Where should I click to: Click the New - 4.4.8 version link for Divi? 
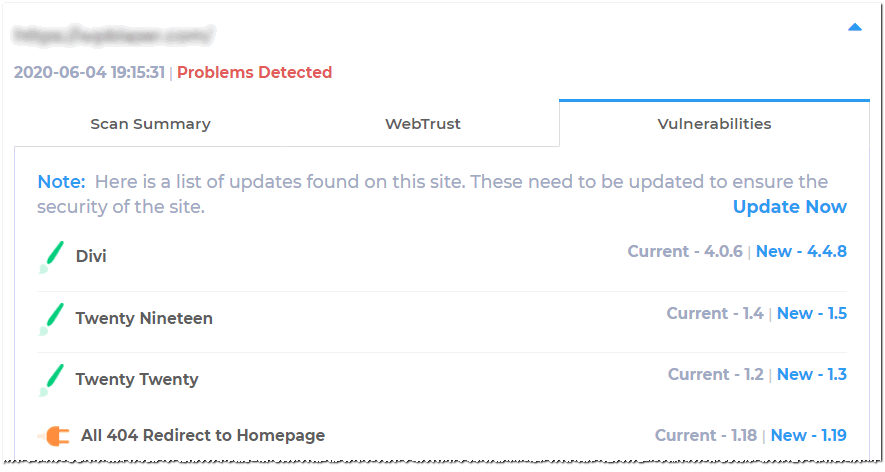801,251
